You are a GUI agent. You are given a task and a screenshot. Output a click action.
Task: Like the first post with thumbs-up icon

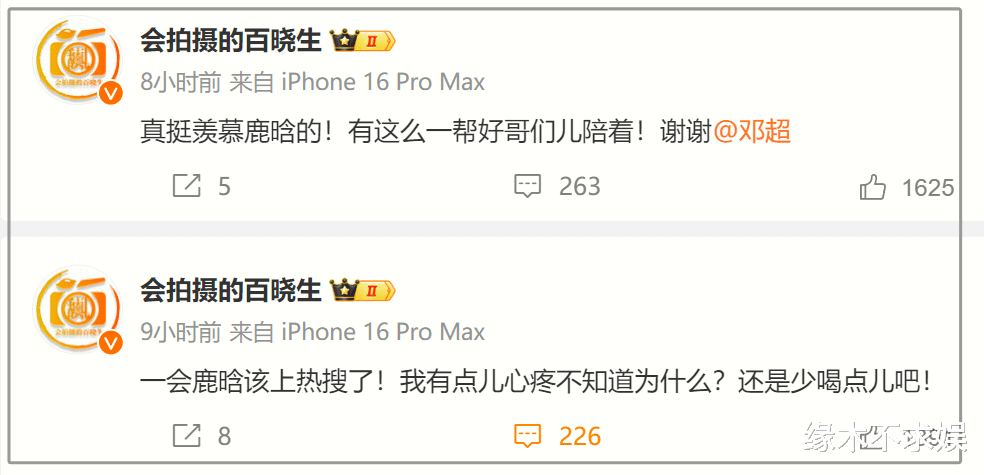point(872,186)
